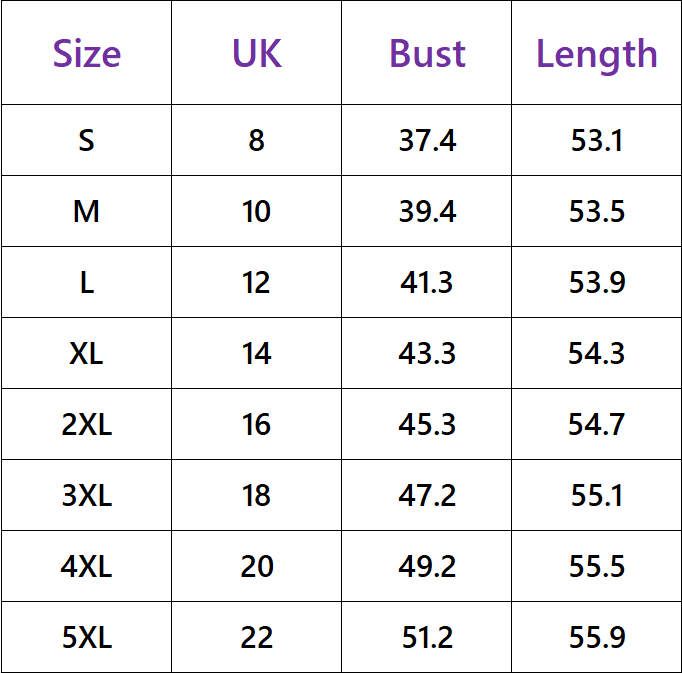Screen dimensions: 682x673
Task: Click bust value 47.2
Action: tap(427, 495)
